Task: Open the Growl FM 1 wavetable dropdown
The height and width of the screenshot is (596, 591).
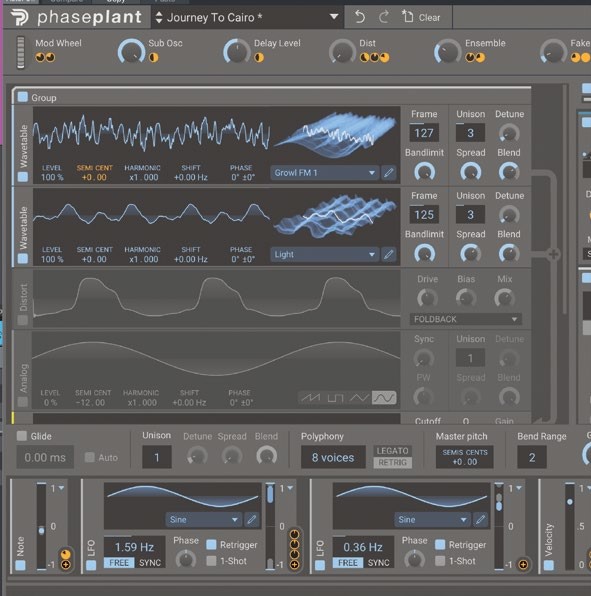Action: click(325, 173)
